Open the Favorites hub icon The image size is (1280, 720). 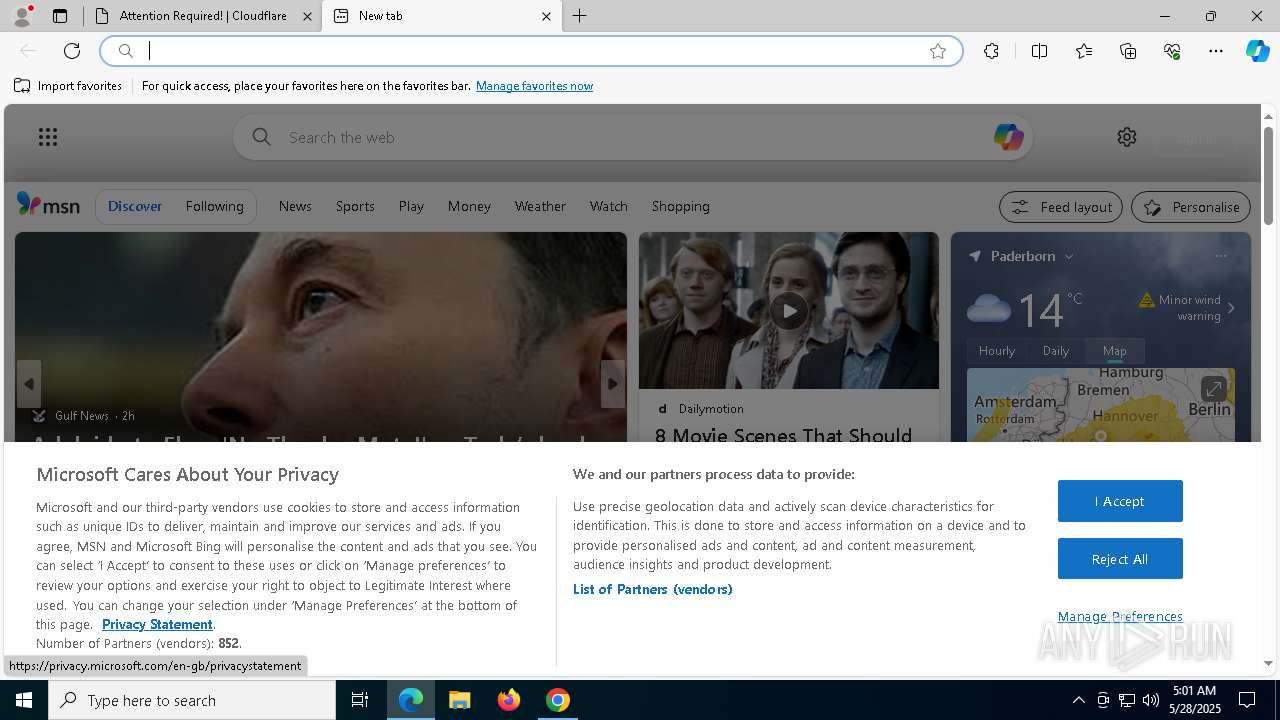(x=1084, y=51)
